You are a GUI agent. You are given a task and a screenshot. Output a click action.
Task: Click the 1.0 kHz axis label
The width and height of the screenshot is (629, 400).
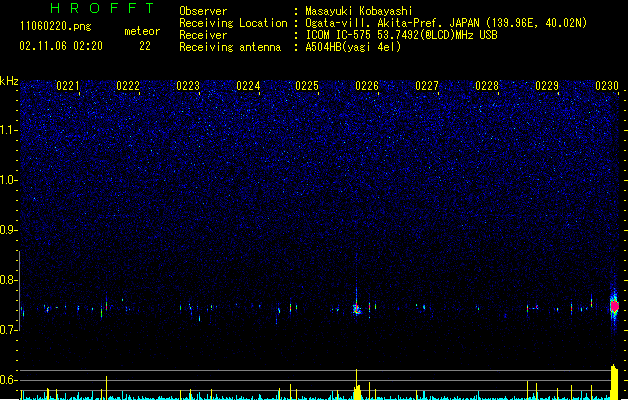9,180
